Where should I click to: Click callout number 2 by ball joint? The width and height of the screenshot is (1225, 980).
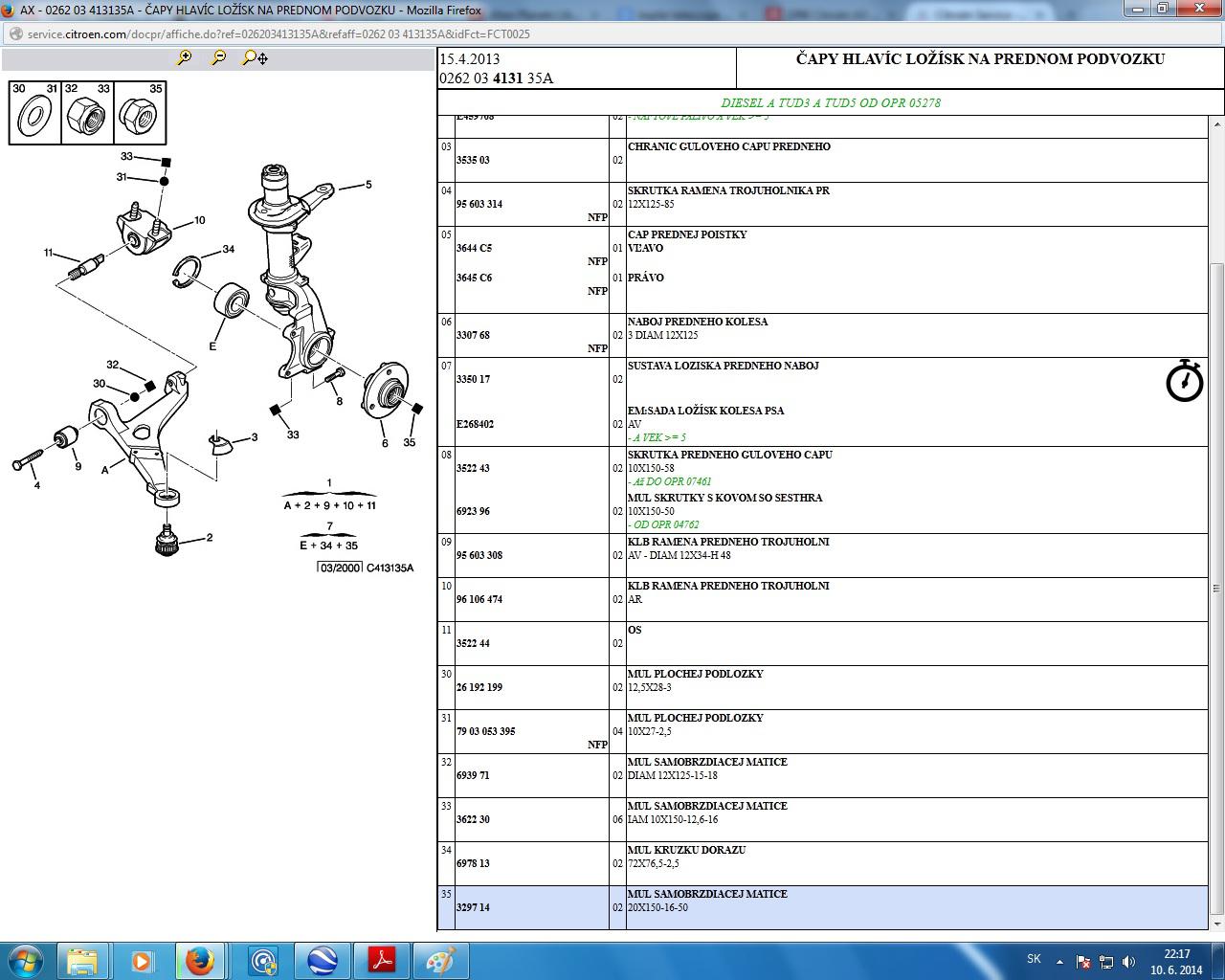pos(210,538)
